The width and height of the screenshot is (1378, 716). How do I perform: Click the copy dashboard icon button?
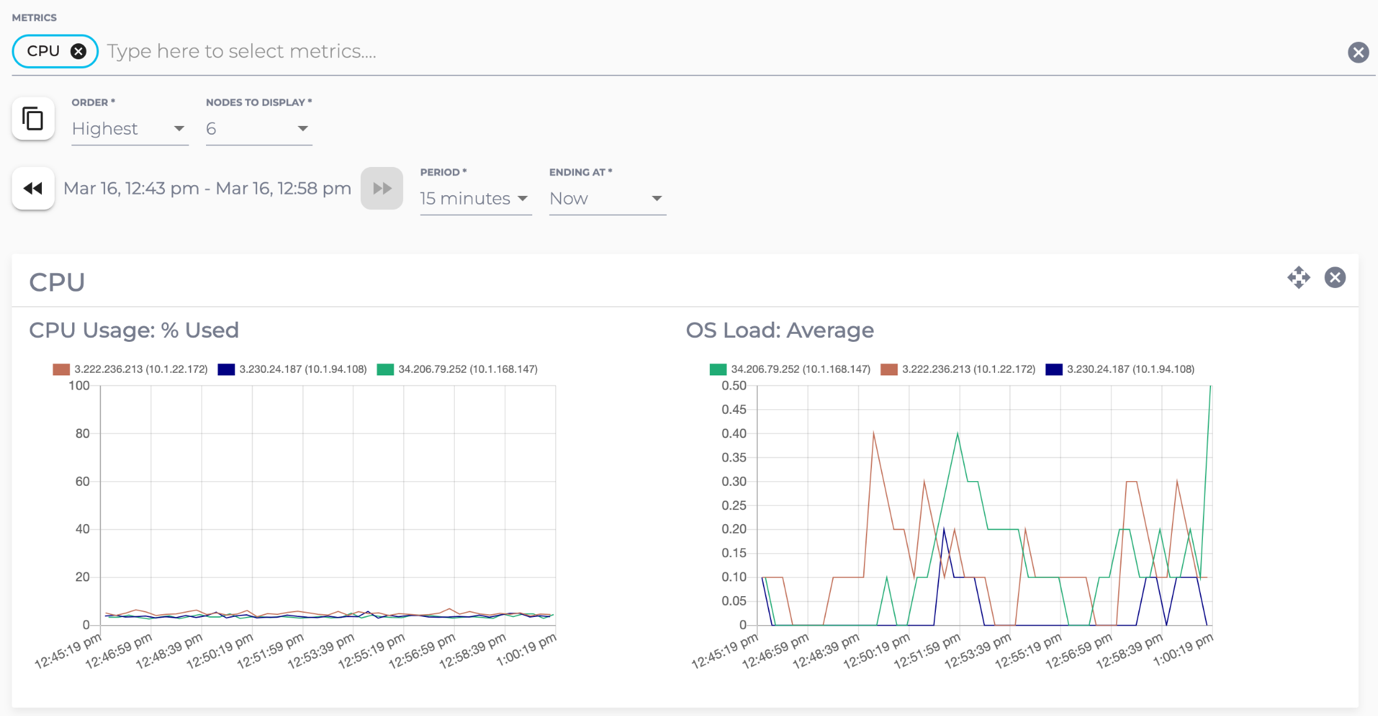point(33,119)
